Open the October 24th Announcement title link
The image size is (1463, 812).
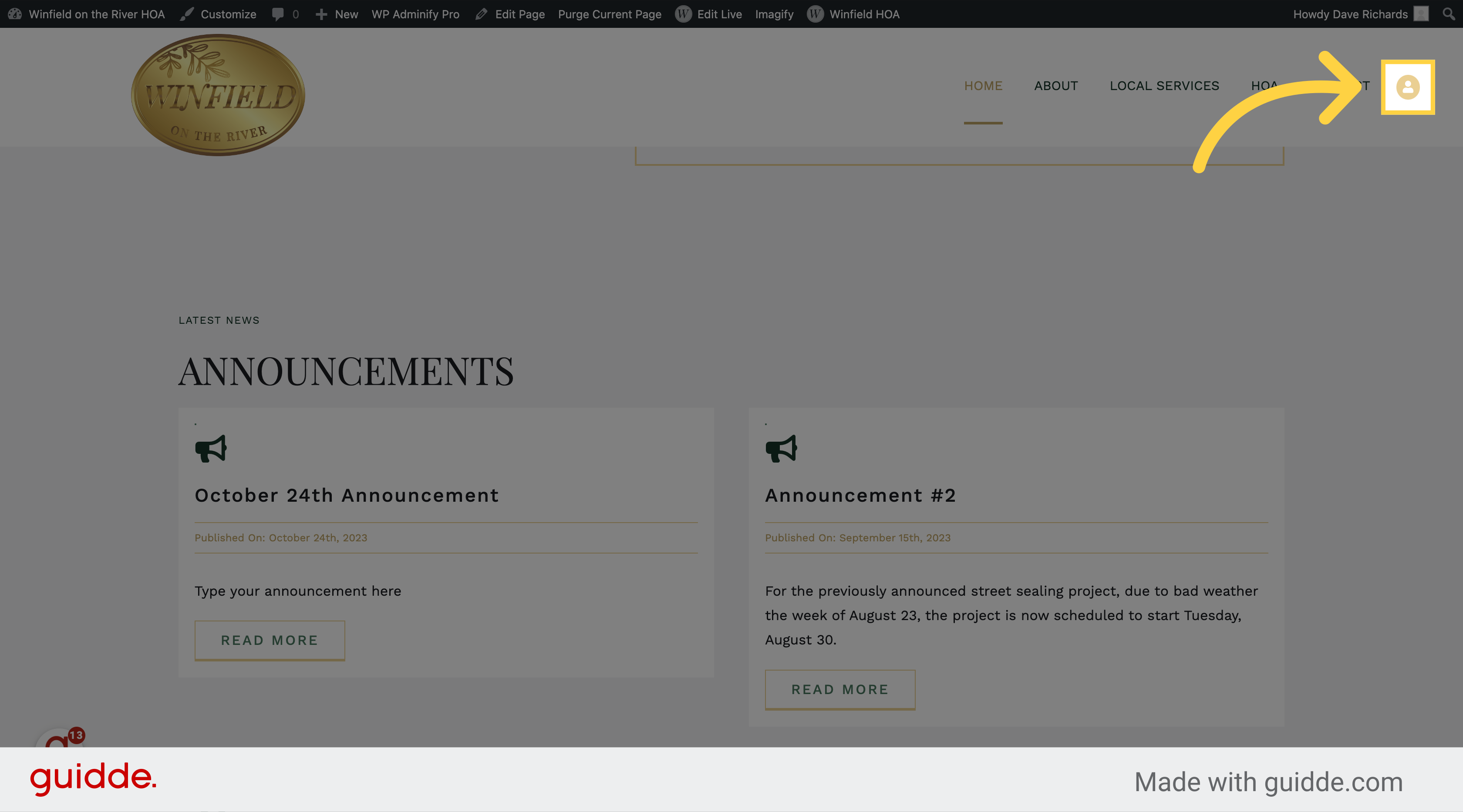[347, 495]
